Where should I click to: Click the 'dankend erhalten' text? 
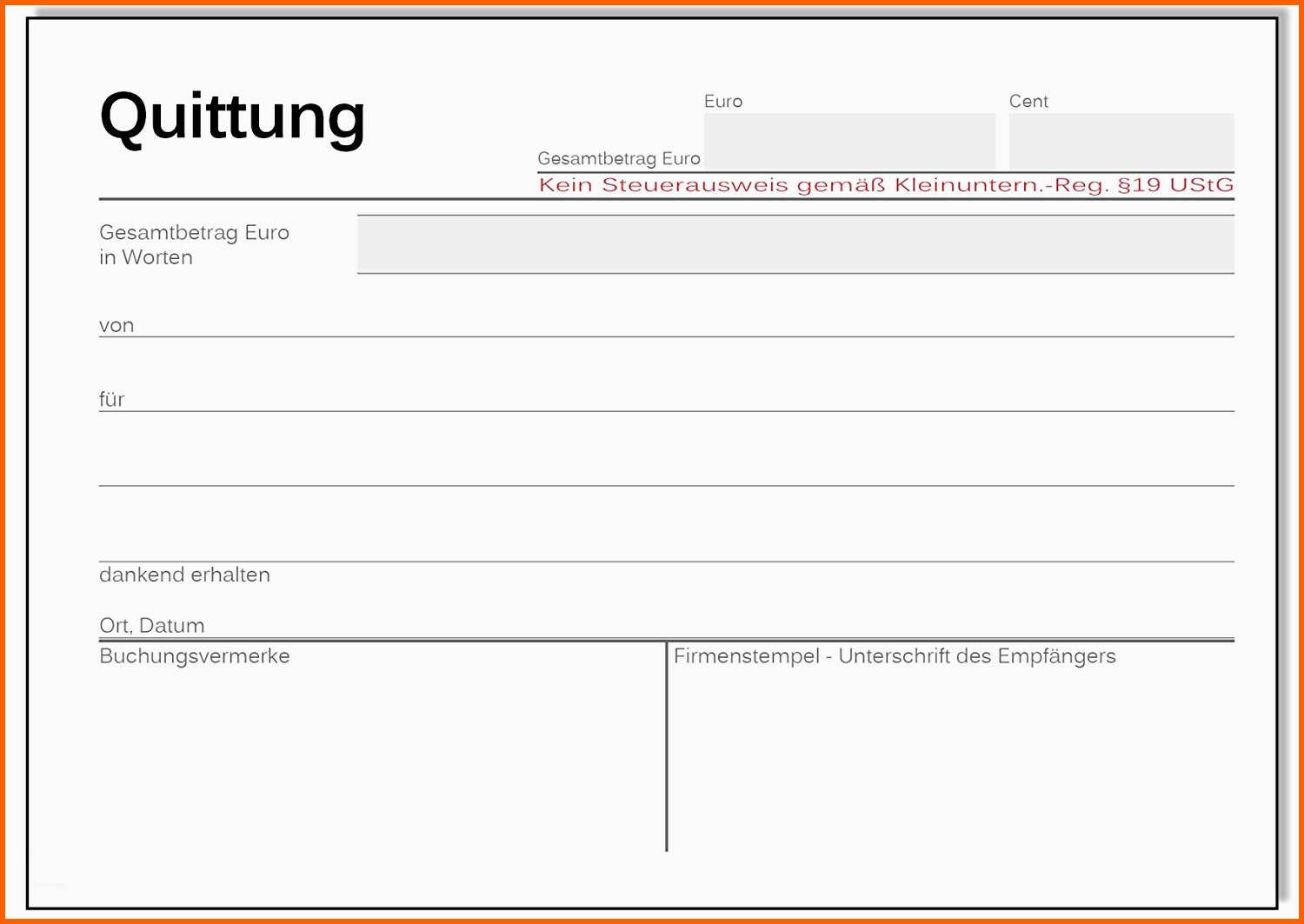[184, 575]
